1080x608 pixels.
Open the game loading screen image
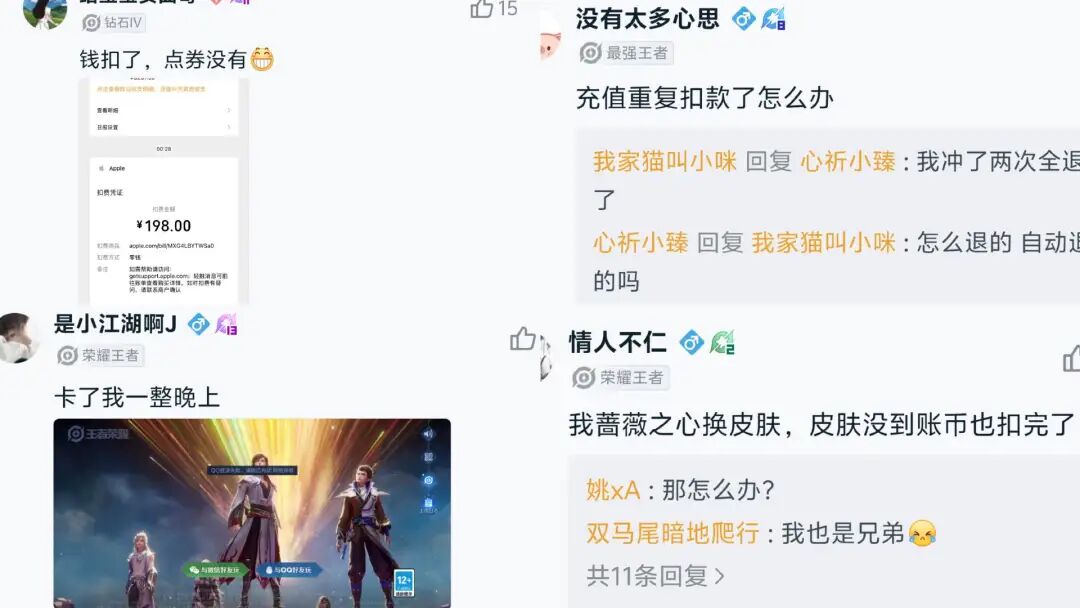pyautogui.click(x=252, y=513)
